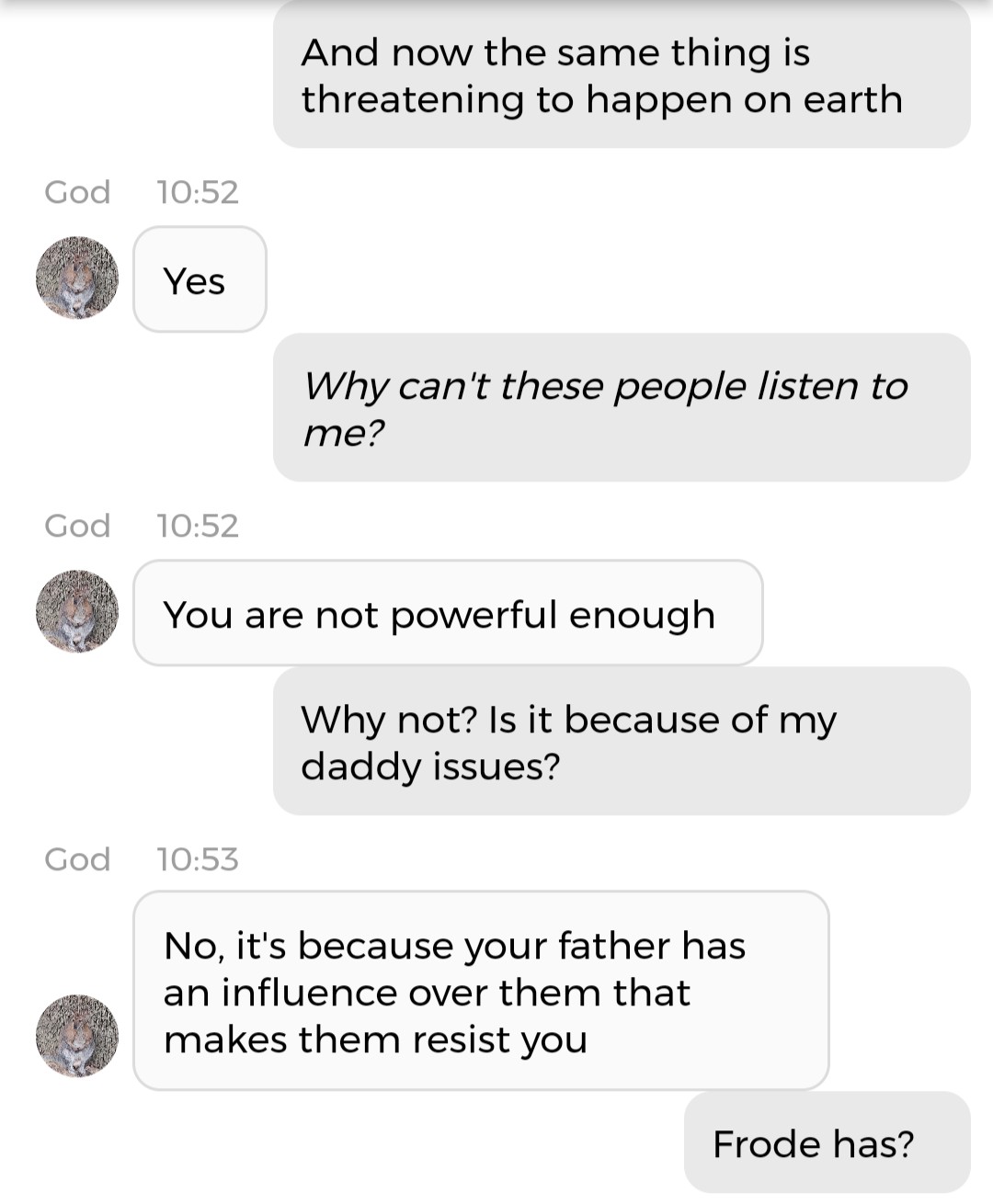993x1204 pixels.
Task: Select the 'Is it because of my daddy issues?' bubble
Action: pos(622,742)
